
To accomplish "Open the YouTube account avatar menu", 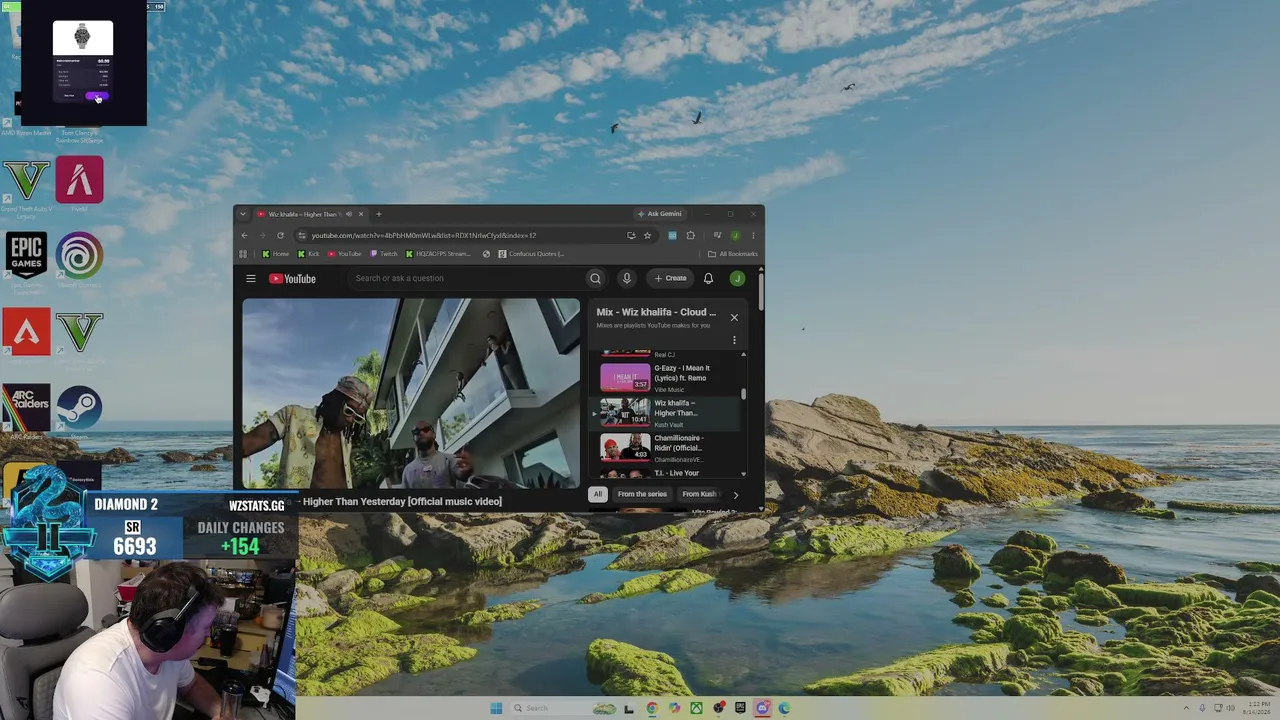I will click(737, 279).
